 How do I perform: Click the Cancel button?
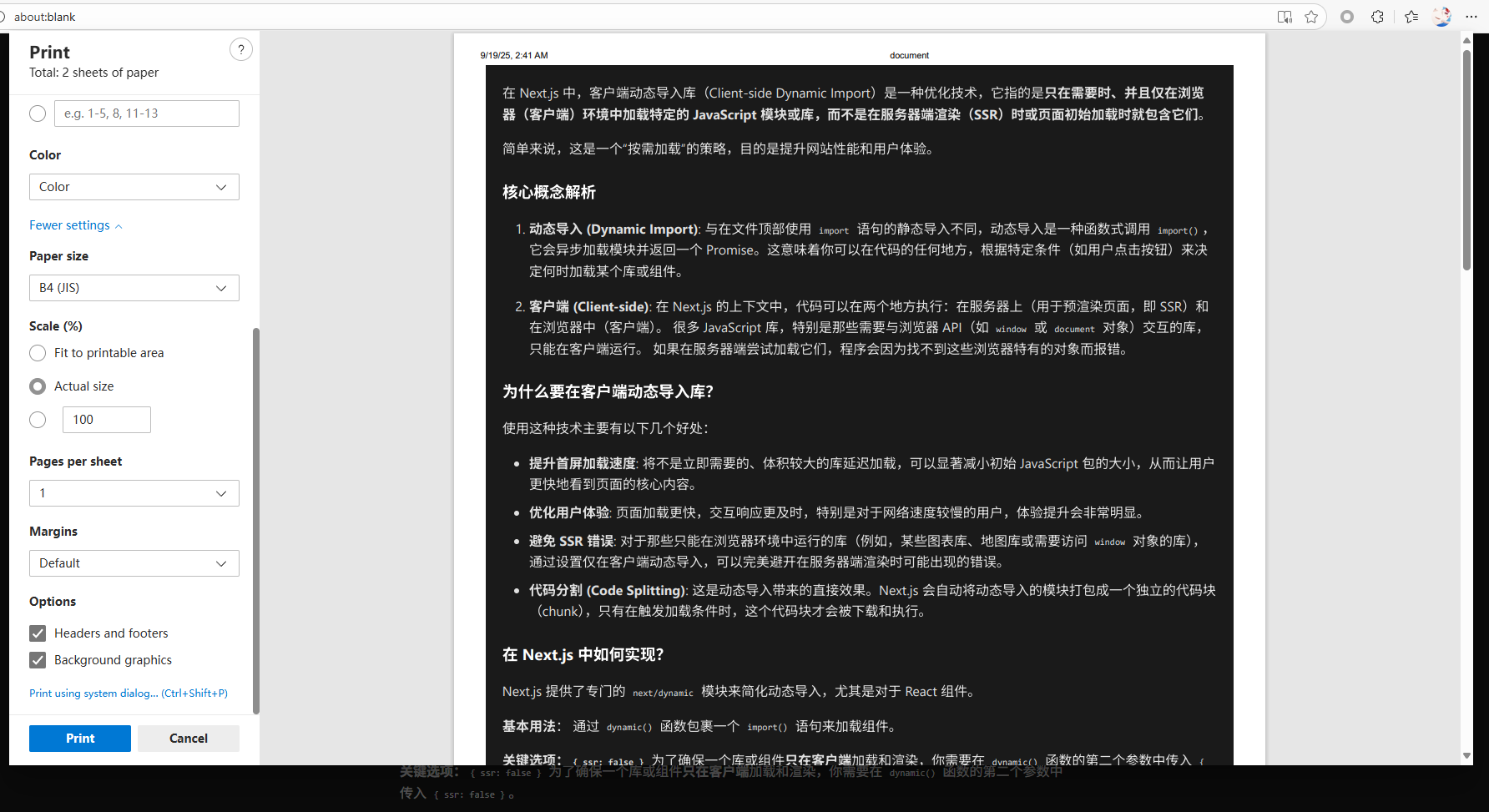point(189,739)
